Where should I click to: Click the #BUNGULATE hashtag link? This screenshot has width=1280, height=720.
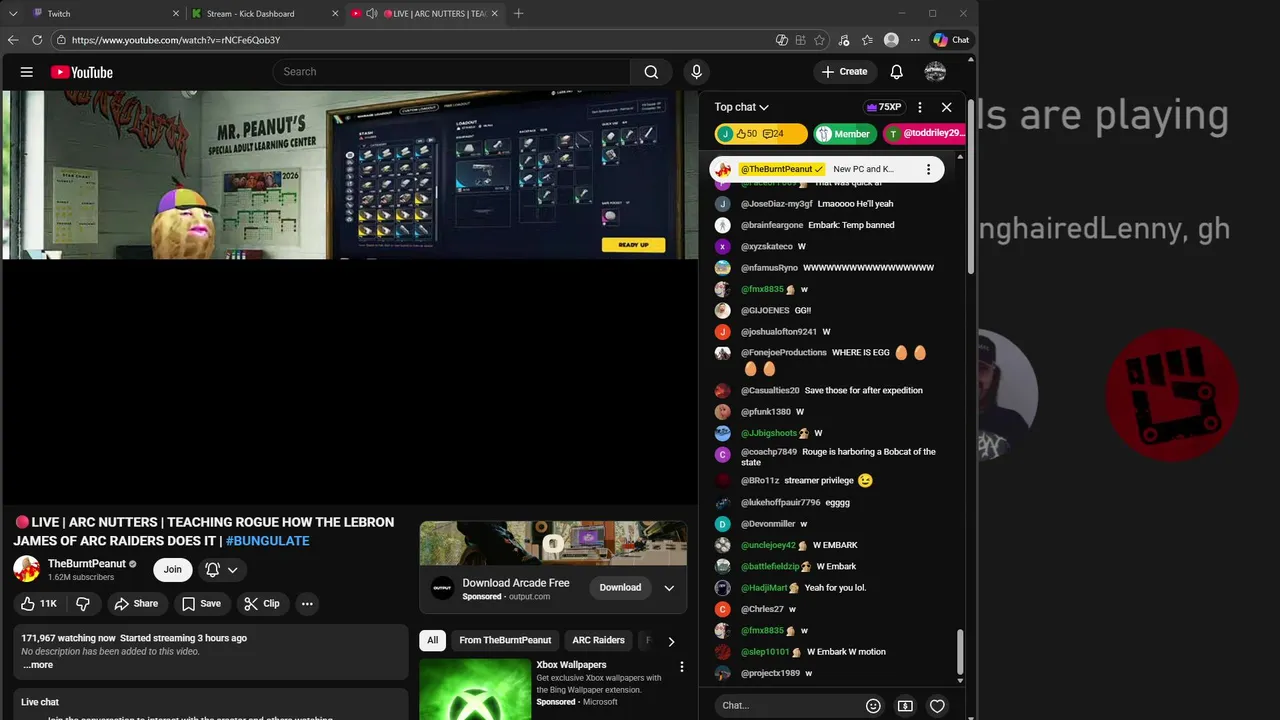point(267,541)
